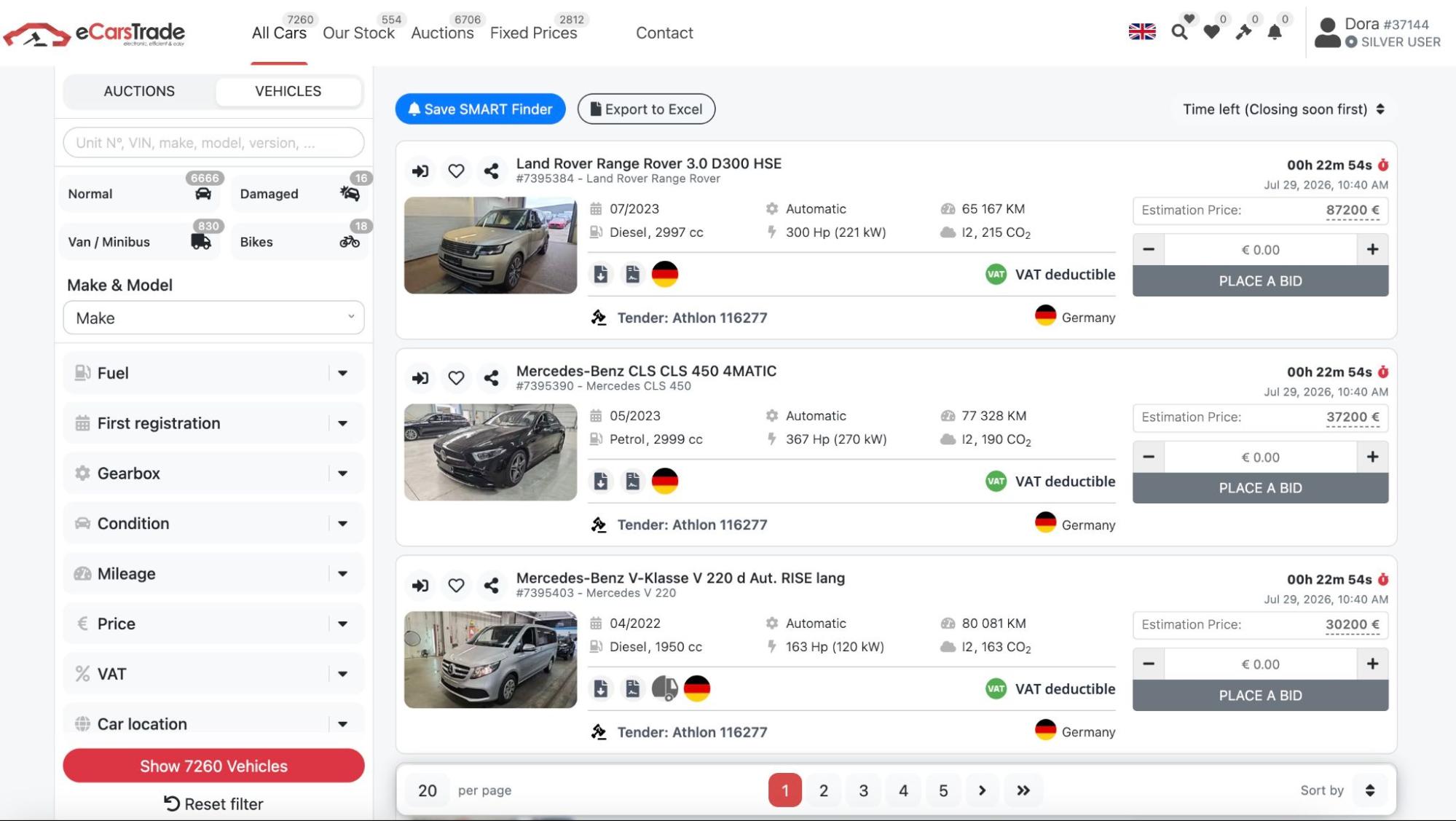This screenshot has height=821, width=1456.
Task: Click Show 7260 Vehicles button
Action: pyautogui.click(x=213, y=766)
